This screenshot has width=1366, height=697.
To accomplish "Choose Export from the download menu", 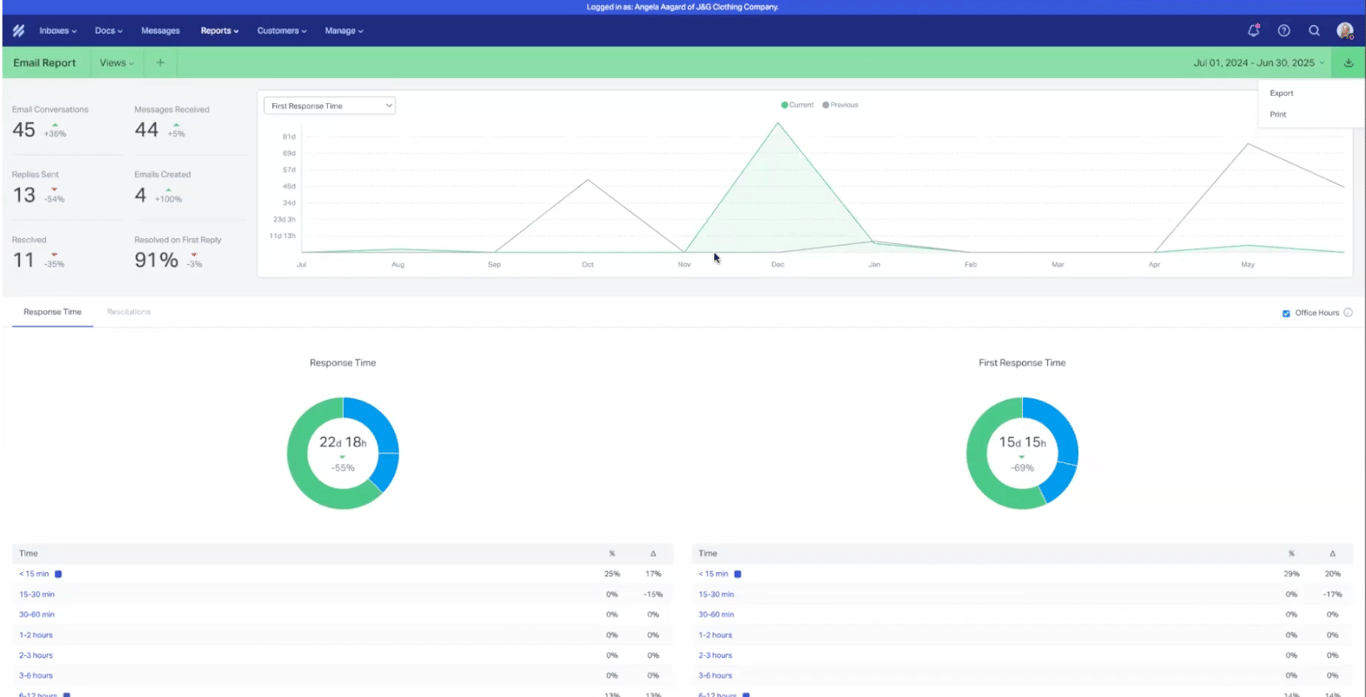I will pyautogui.click(x=1281, y=93).
